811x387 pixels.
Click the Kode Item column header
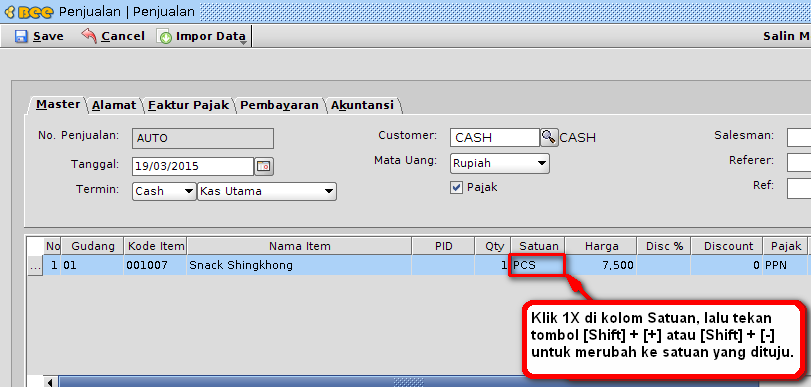(x=155, y=246)
